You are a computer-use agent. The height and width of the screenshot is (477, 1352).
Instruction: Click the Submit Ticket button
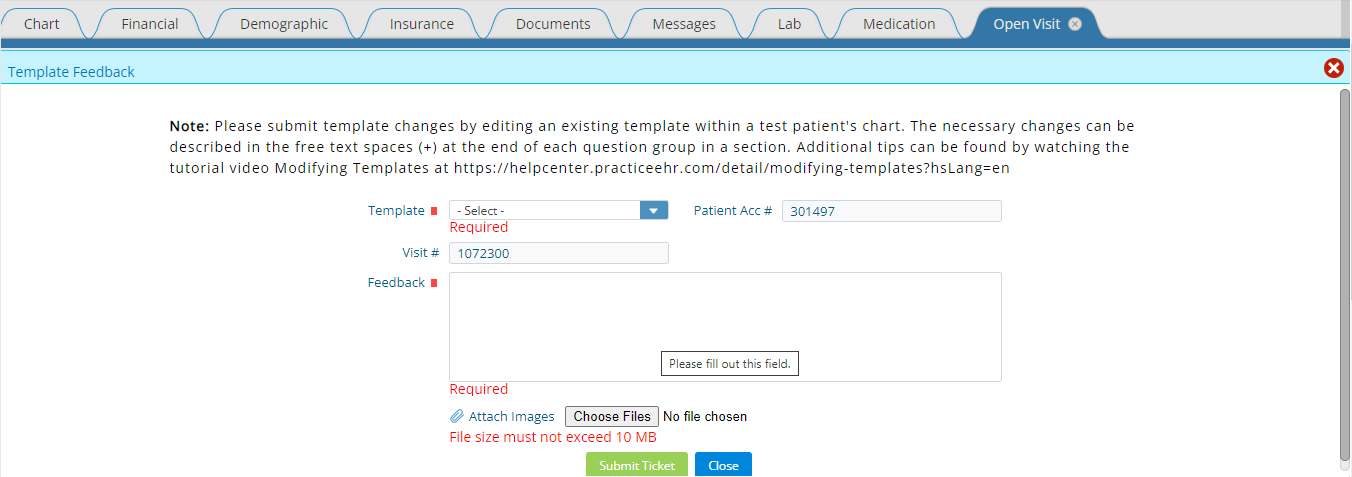coord(637,465)
